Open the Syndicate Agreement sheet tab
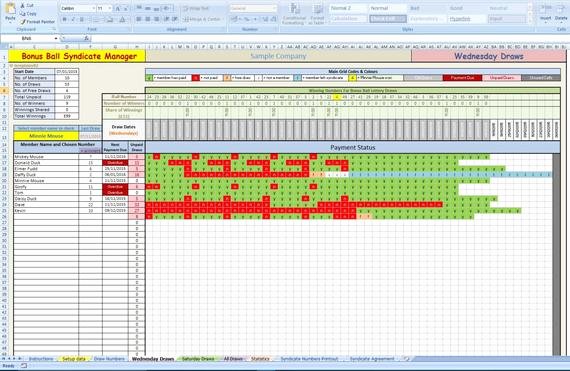Viewport: 570px width, 371px height. coord(372,359)
